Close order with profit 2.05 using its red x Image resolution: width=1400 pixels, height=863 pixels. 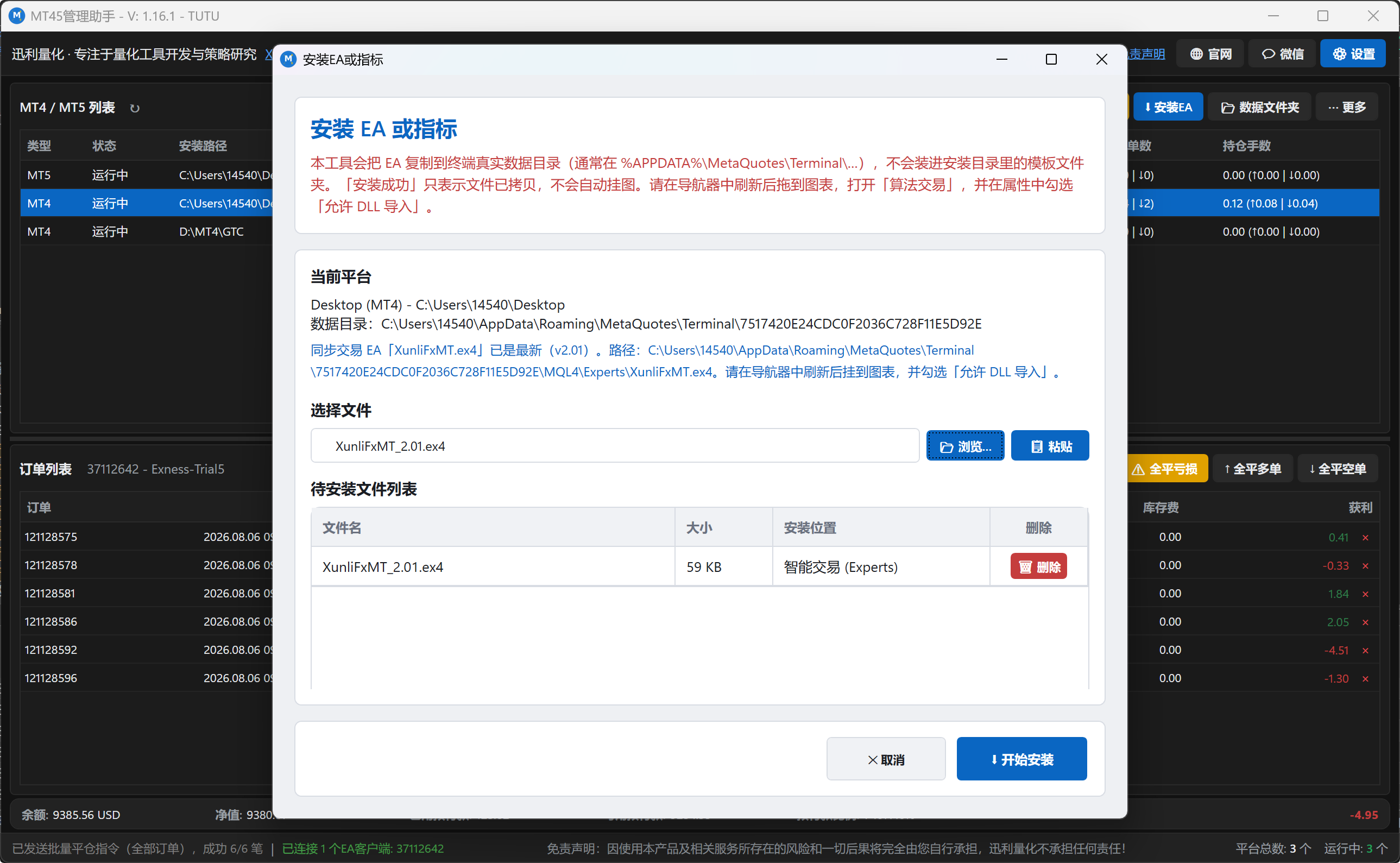1366,623
